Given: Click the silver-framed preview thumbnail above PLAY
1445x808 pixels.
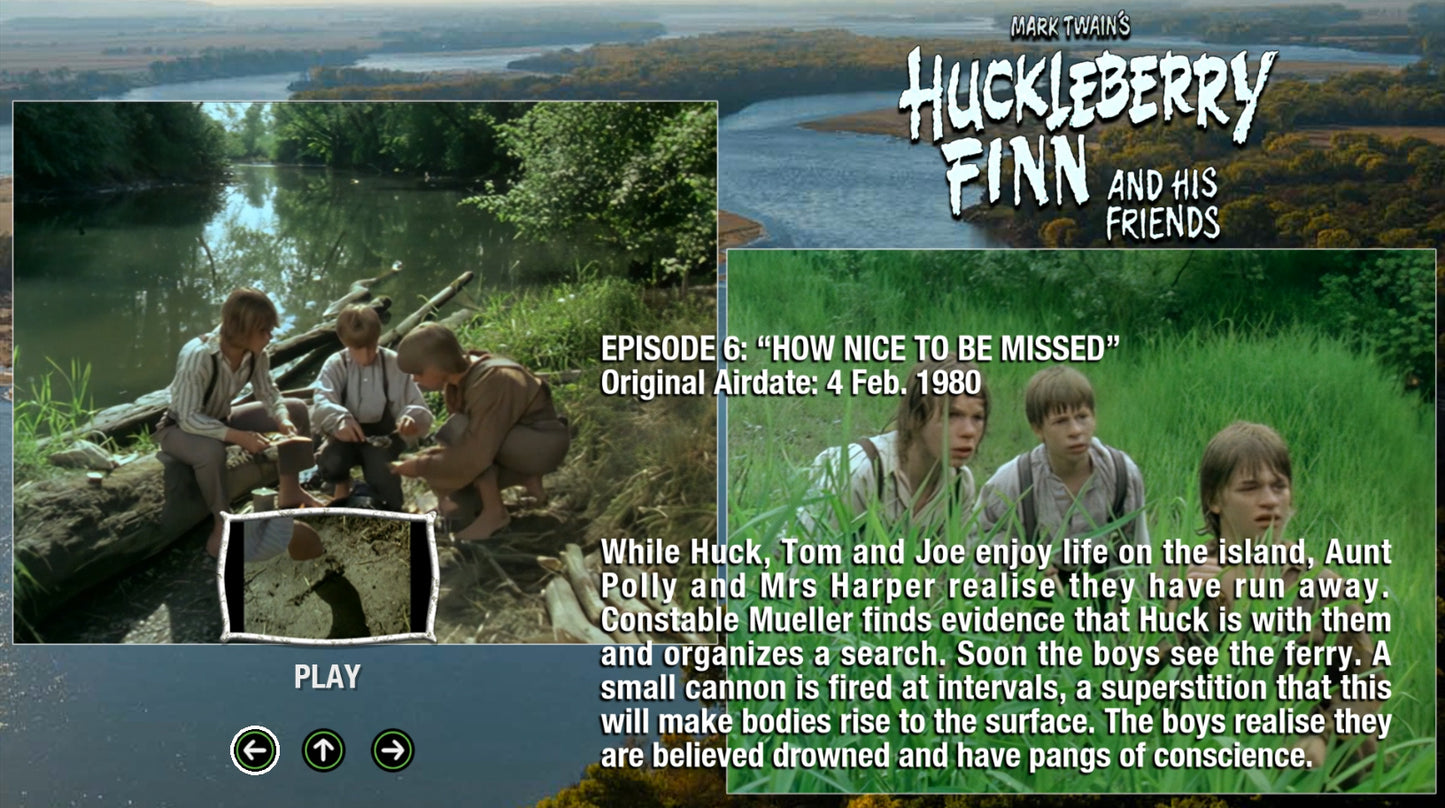Looking at the screenshot, I should tap(328, 576).
